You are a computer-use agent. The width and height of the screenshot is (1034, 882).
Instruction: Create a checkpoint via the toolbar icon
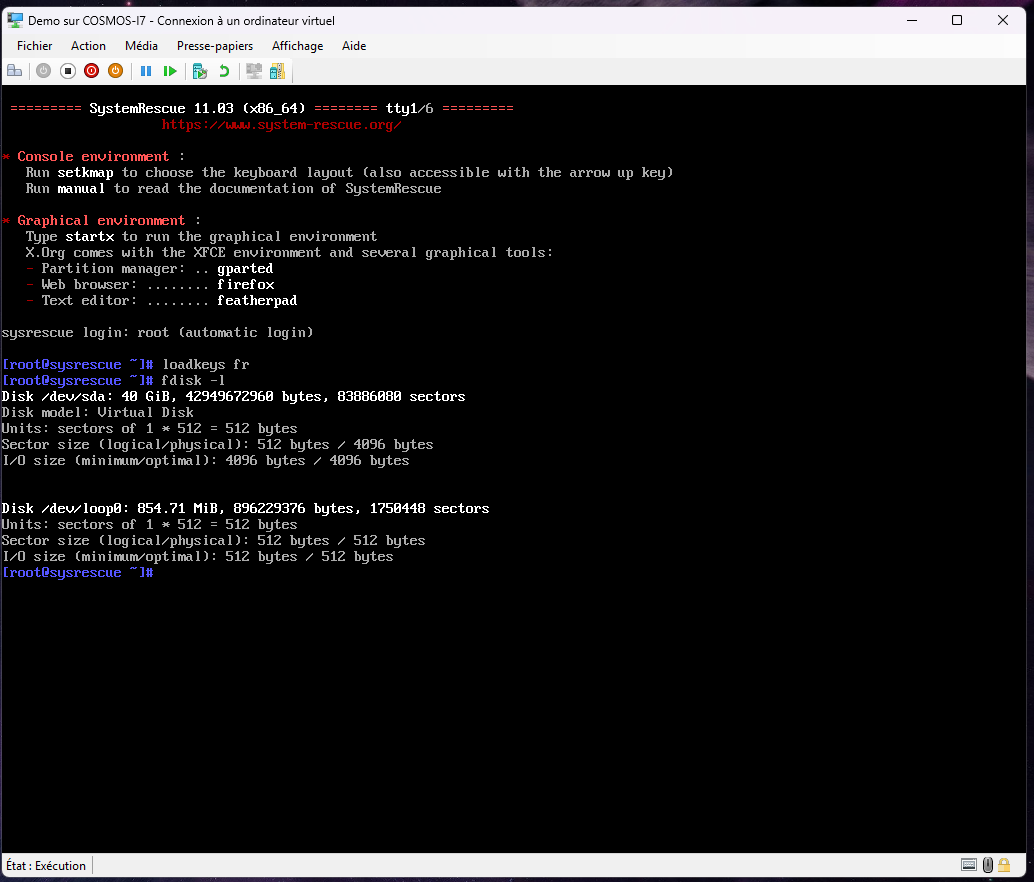(x=200, y=71)
